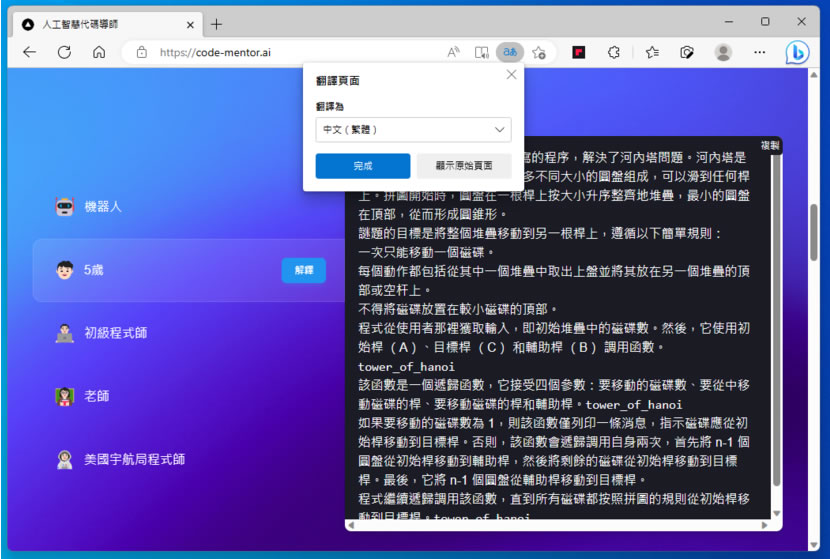View site info via the lock icon

click(x=141, y=52)
